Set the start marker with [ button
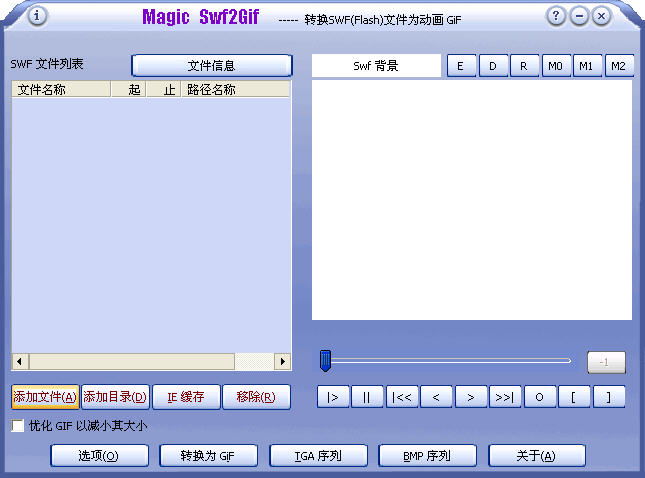Viewport: 645px width, 478px height. pyautogui.click(x=574, y=397)
